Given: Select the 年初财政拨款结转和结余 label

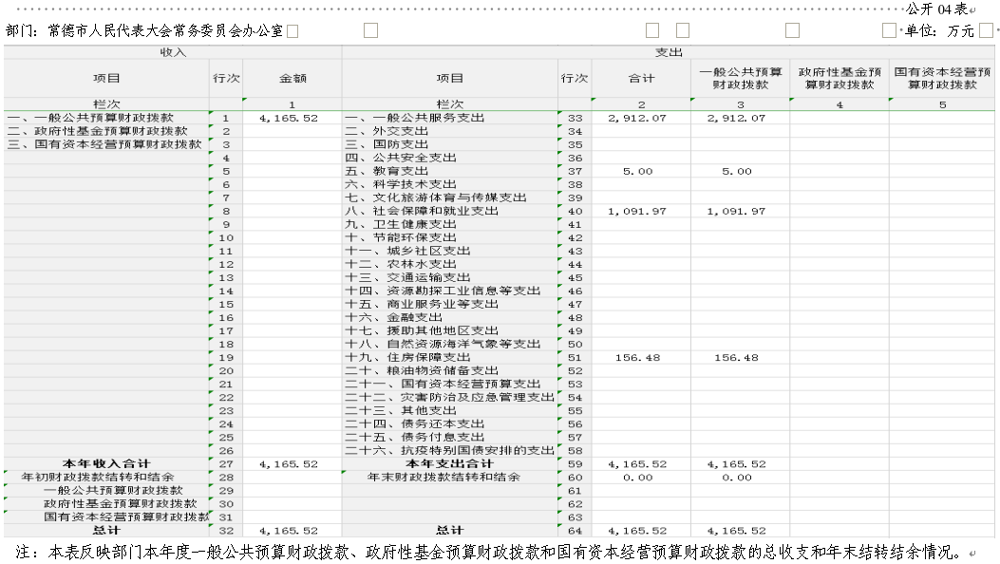Looking at the screenshot, I should [98, 477].
